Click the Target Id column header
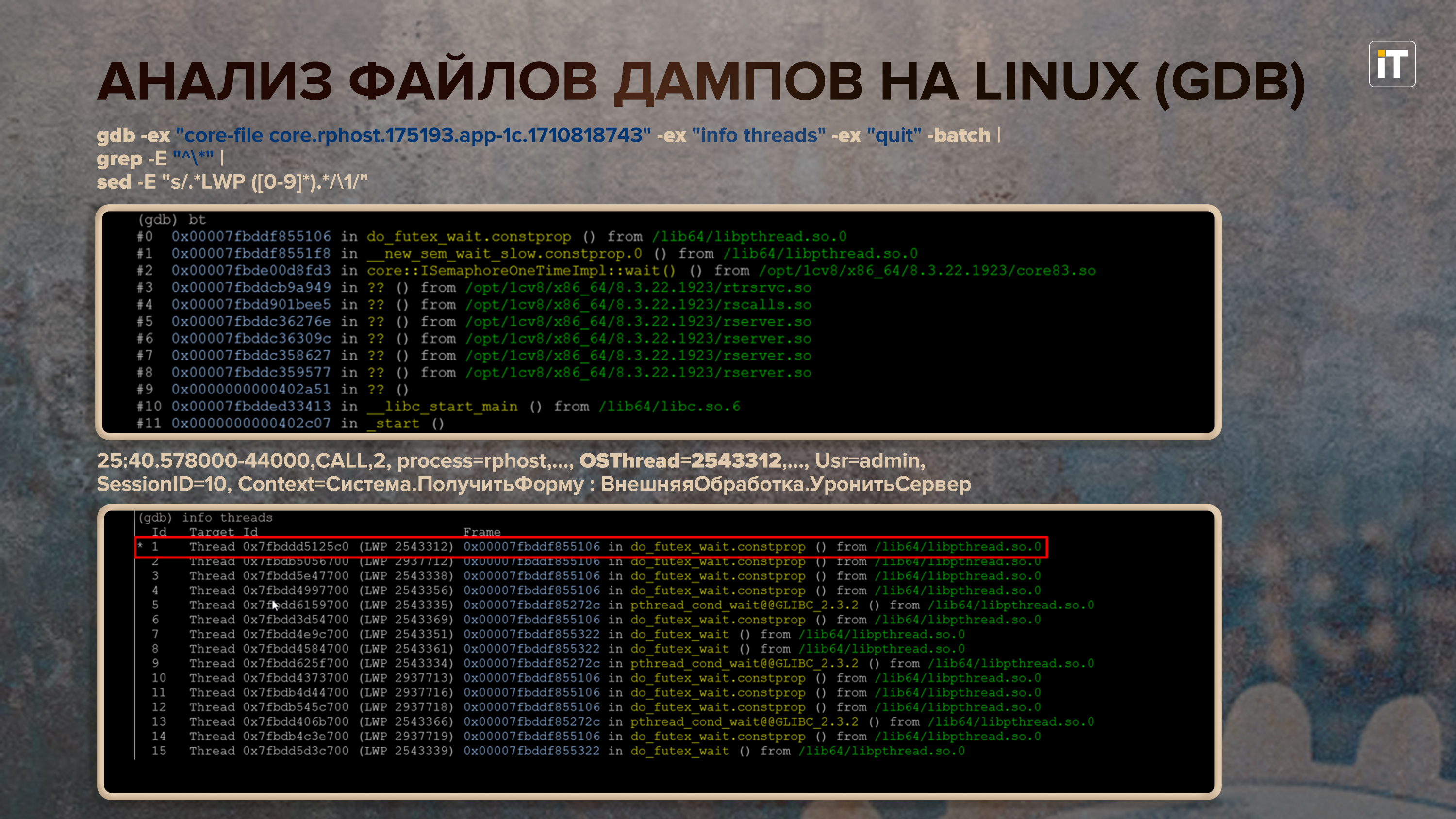 point(223,532)
